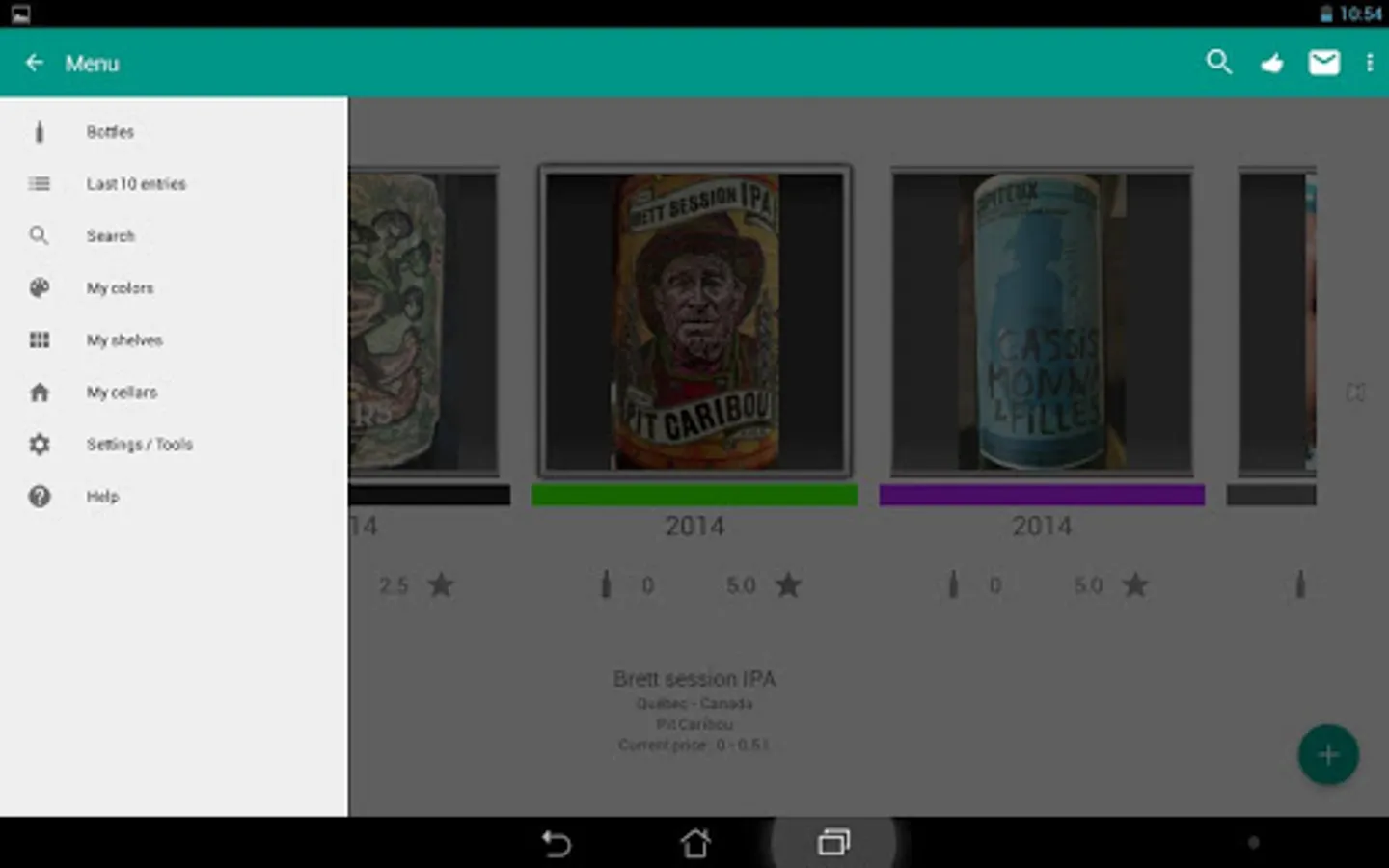Viewport: 1389px width, 868px height.
Task: Tap the list icon beside Last 10 entries
Action: (x=40, y=183)
